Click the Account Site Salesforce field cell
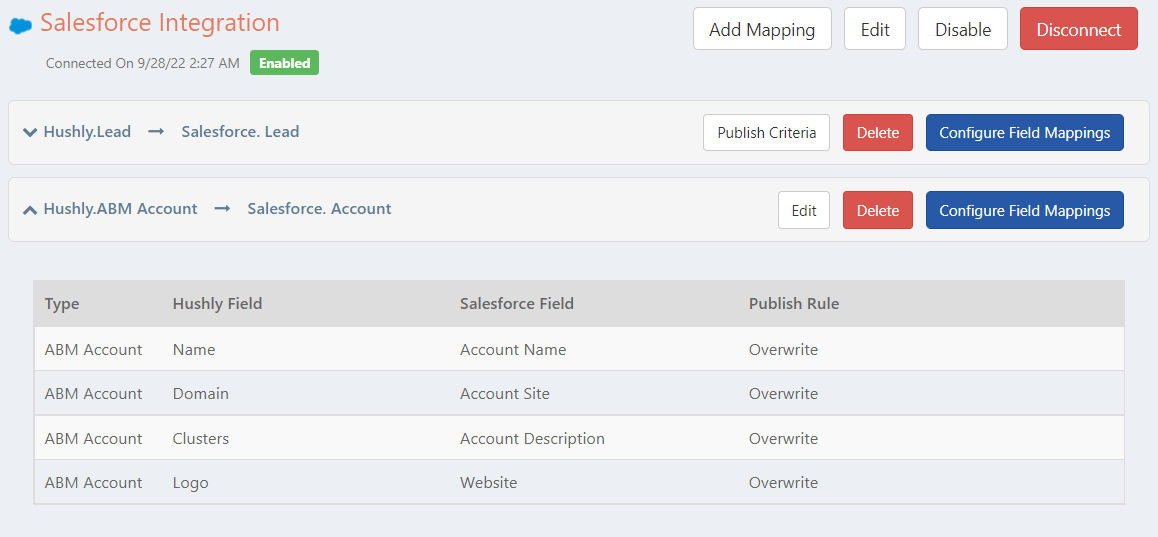This screenshot has width=1158, height=537. [505, 394]
